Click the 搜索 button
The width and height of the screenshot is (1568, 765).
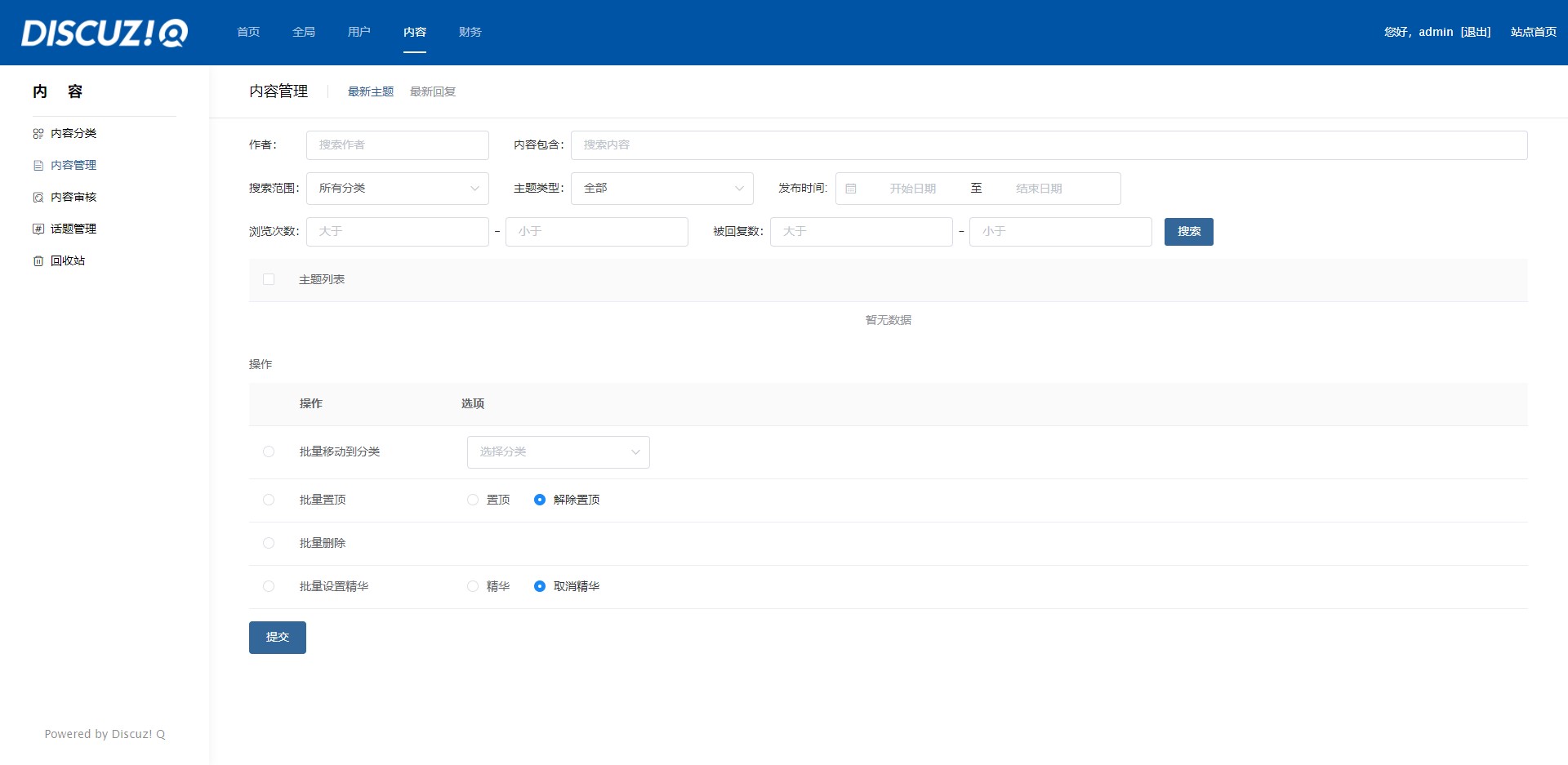(x=1189, y=232)
